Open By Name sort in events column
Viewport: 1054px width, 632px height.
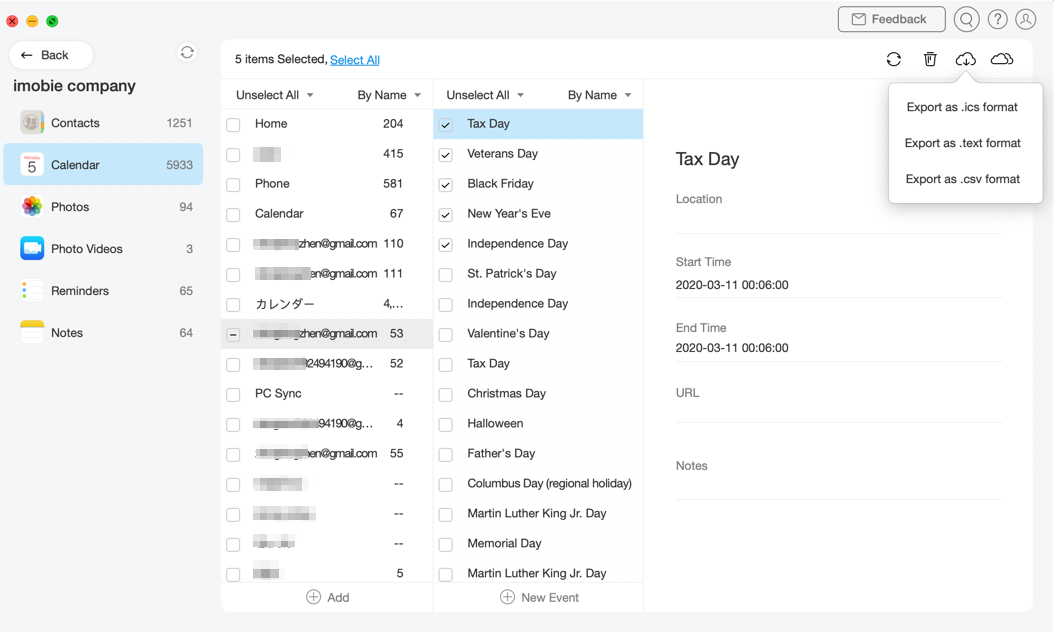599,95
